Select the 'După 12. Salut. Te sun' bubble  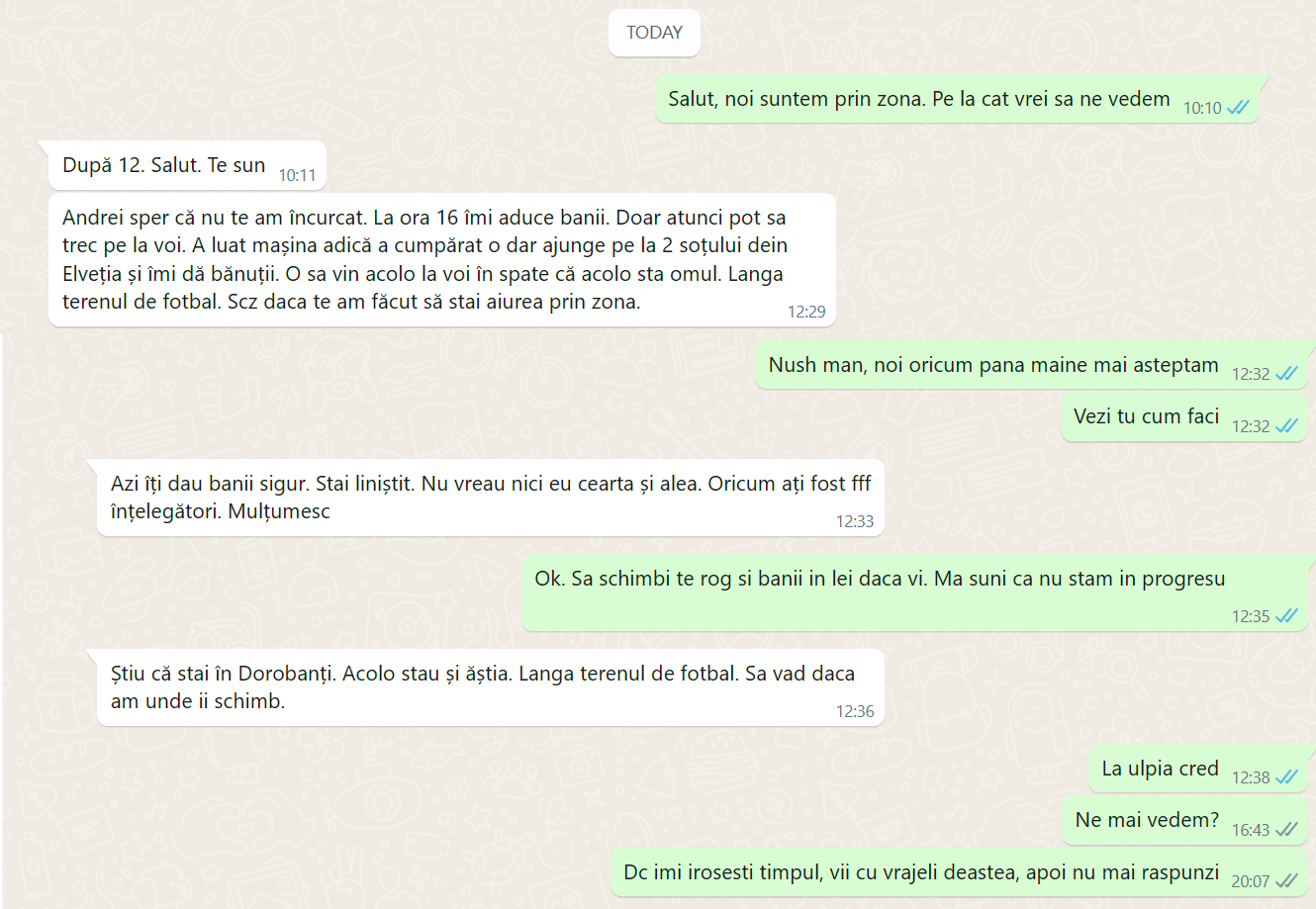(x=187, y=166)
